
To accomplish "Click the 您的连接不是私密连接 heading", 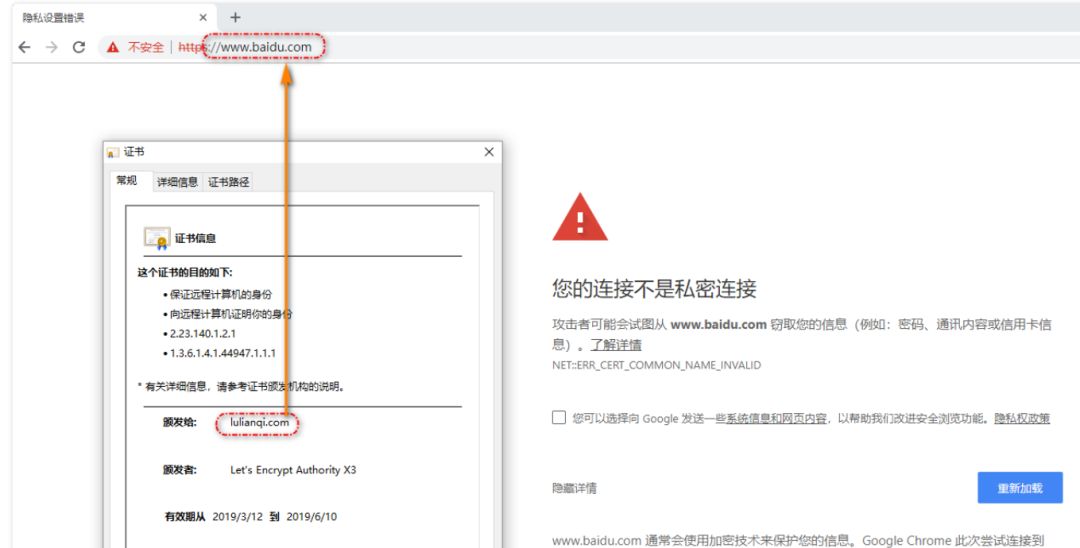I will pyautogui.click(x=654, y=288).
